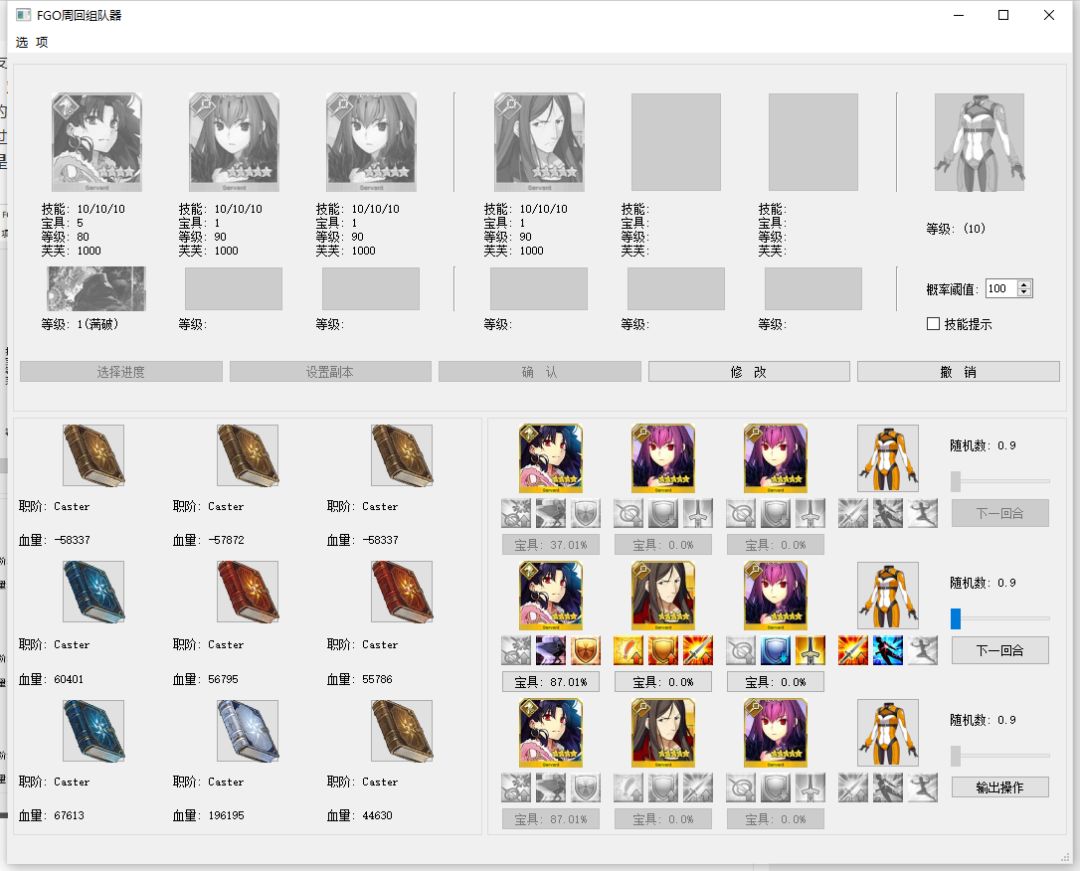Screen dimensions: 1080x871
Task: Click the 确认 button
Action: tap(539, 372)
